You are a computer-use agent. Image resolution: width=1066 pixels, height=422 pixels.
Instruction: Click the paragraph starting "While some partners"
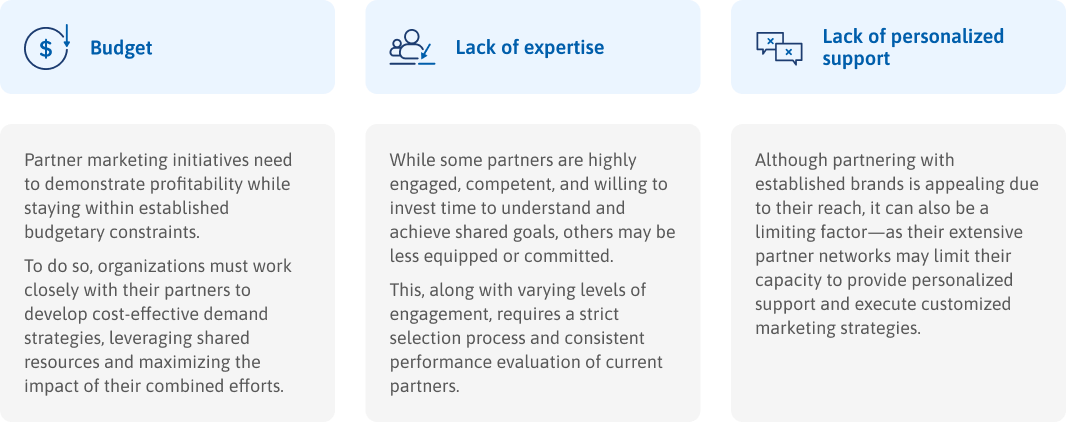coord(531,208)
